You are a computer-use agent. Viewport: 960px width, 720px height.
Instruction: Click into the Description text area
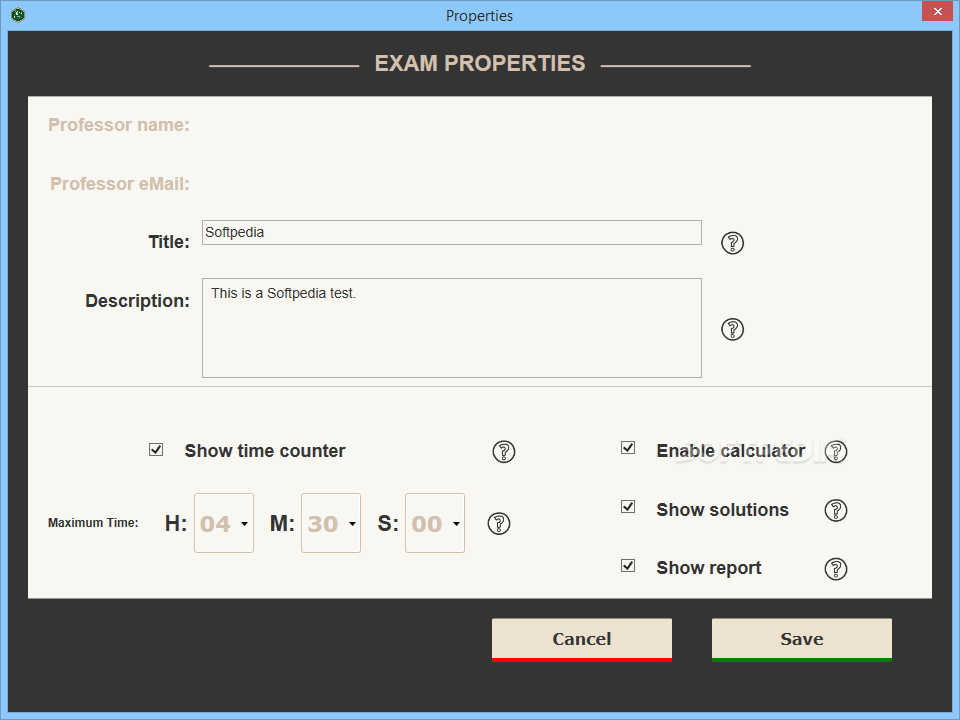click(x=452, y=328)
